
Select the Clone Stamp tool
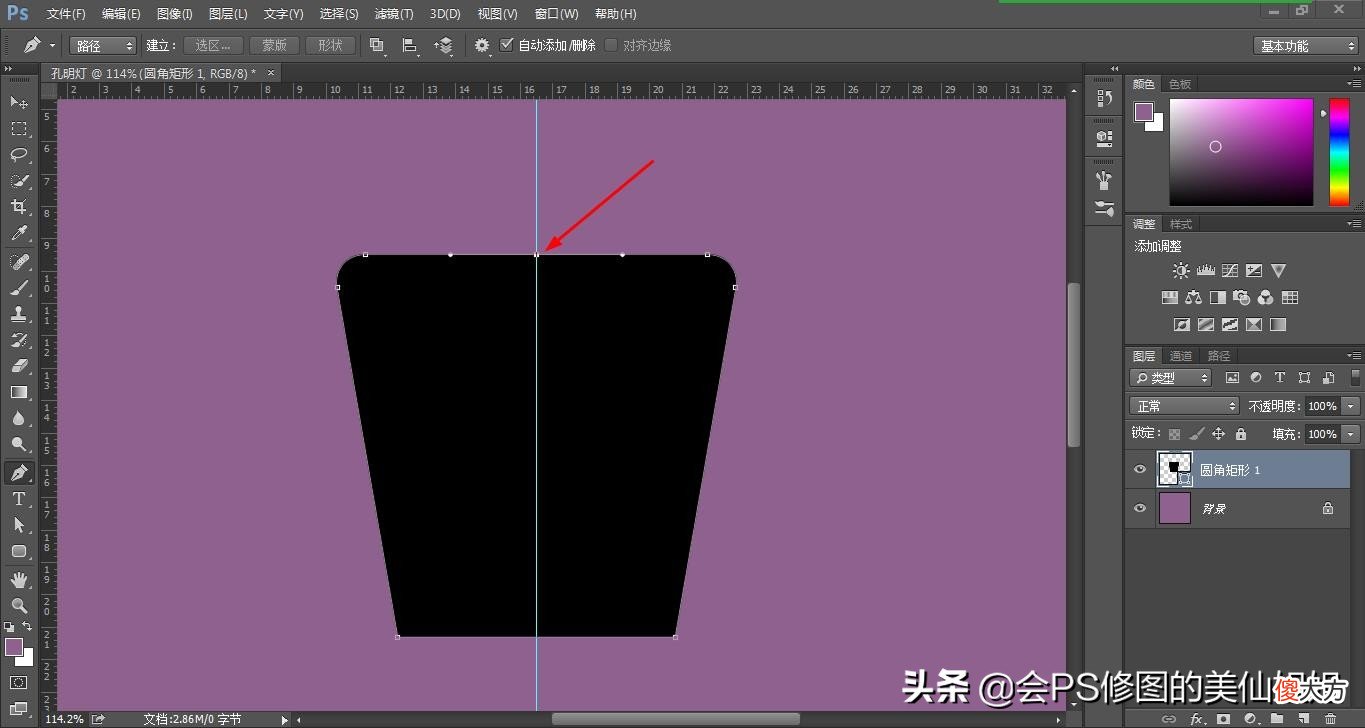19,314
